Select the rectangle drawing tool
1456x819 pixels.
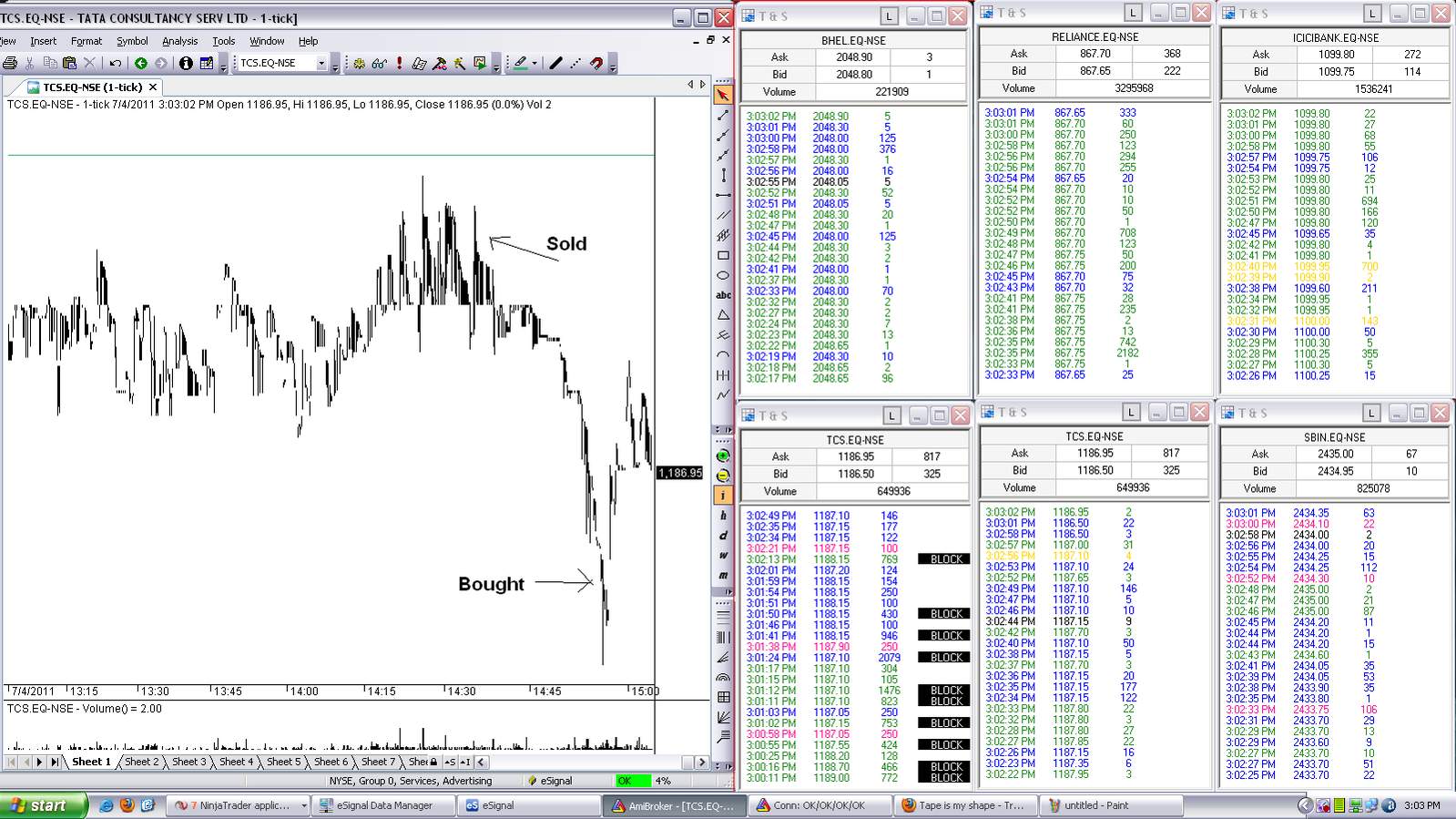tap(723, 255)
